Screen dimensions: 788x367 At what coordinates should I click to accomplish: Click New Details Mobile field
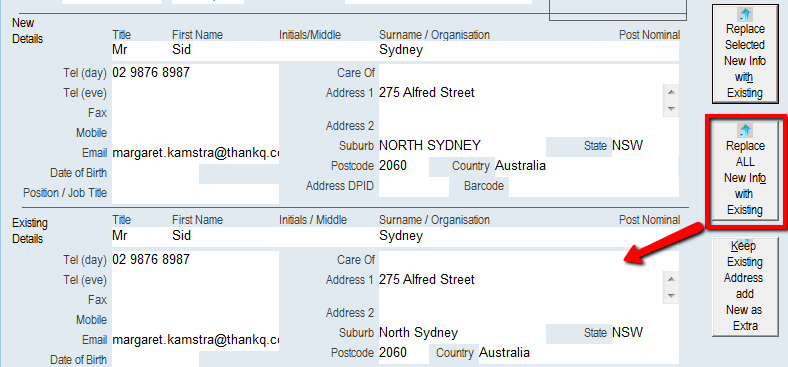pyautogui.click(x=195, y=133)
